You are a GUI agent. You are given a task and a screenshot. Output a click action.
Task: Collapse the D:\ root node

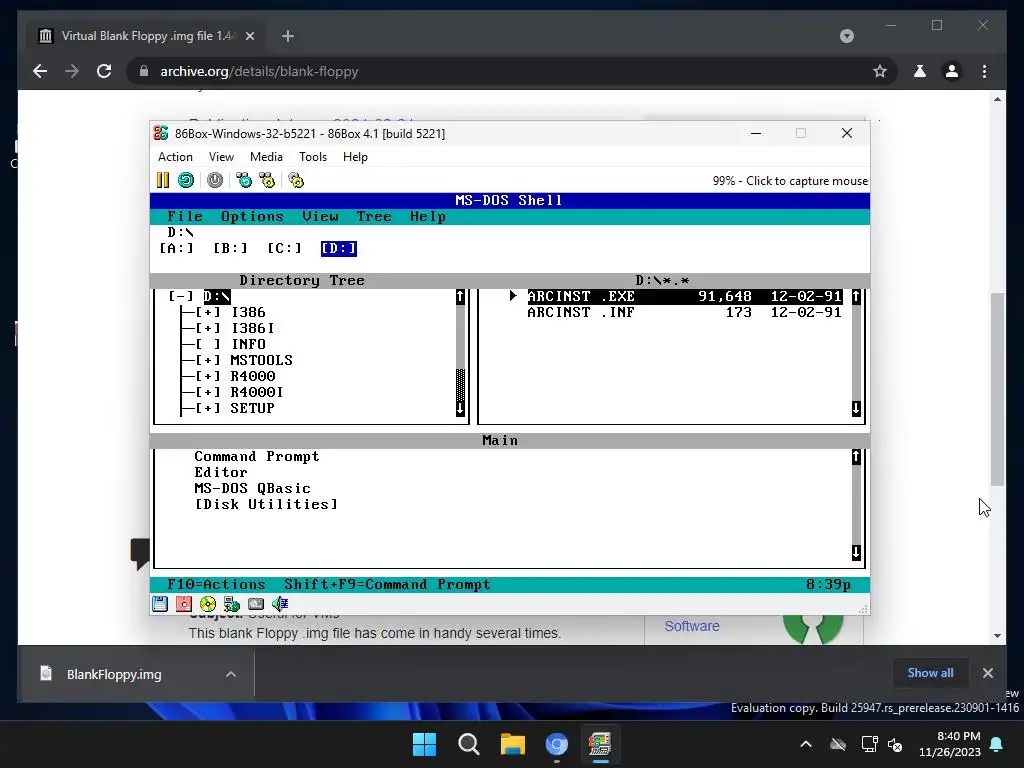181,296
